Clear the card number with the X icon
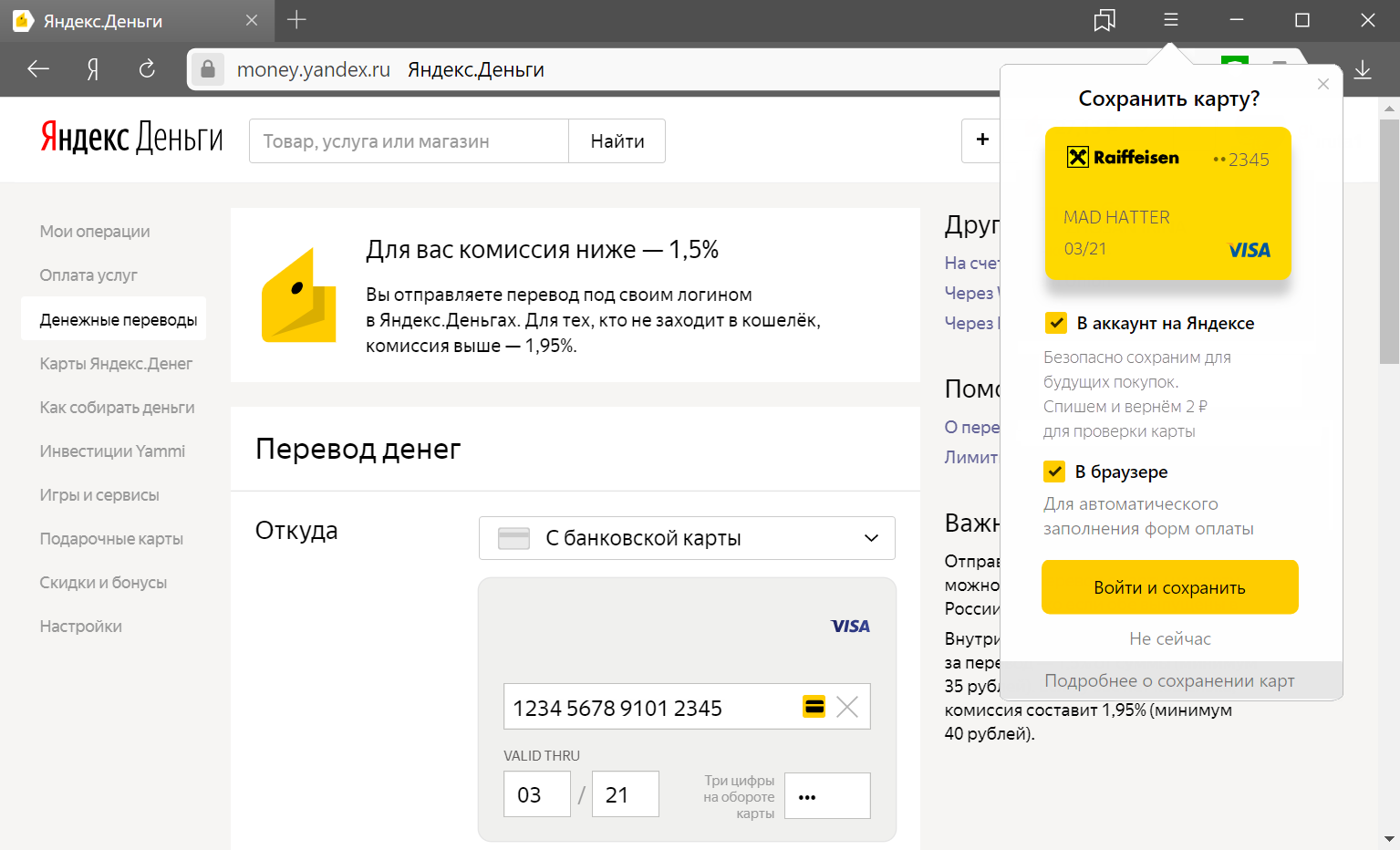The width and height of the screenshot is (1400, 850). pyautogui.click(x=847, y=707)
